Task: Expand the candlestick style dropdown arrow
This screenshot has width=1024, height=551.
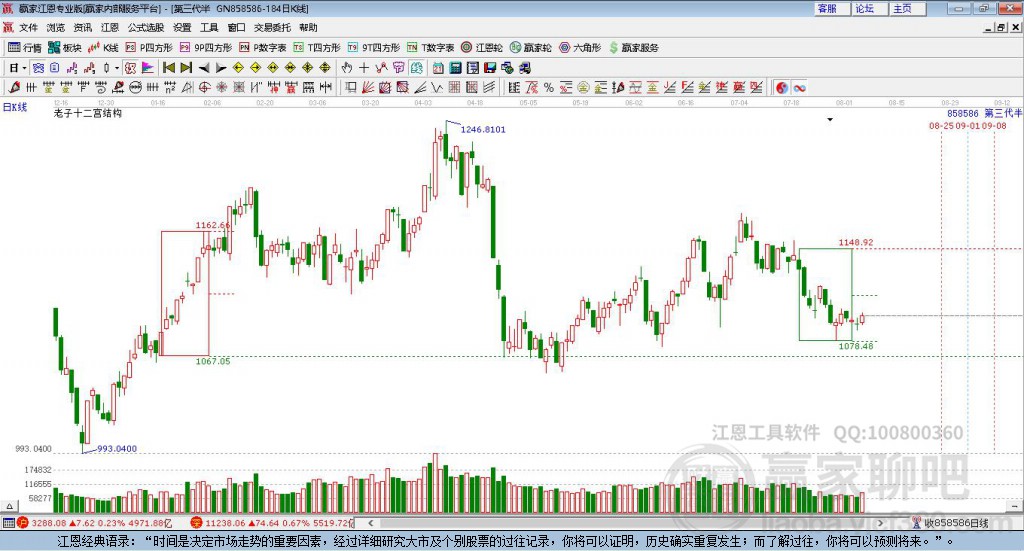Action: [117, 68]
